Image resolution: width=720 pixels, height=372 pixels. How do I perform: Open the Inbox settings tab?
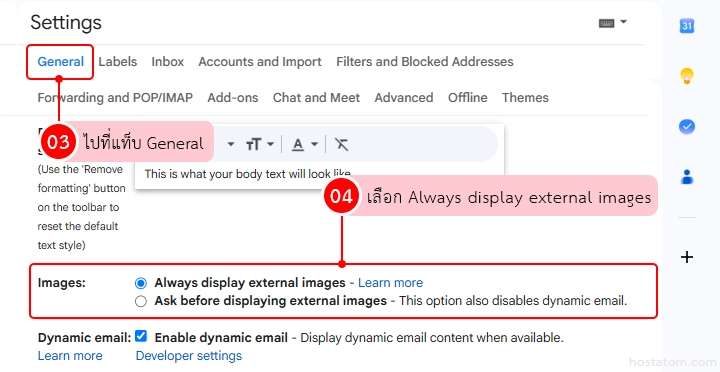(x=168, y=62)
